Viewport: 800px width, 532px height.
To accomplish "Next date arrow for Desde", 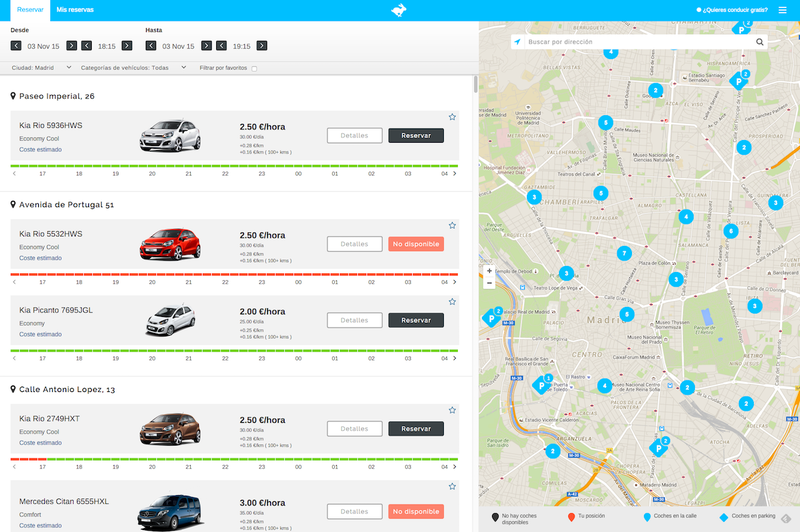I will click(71, 46).
